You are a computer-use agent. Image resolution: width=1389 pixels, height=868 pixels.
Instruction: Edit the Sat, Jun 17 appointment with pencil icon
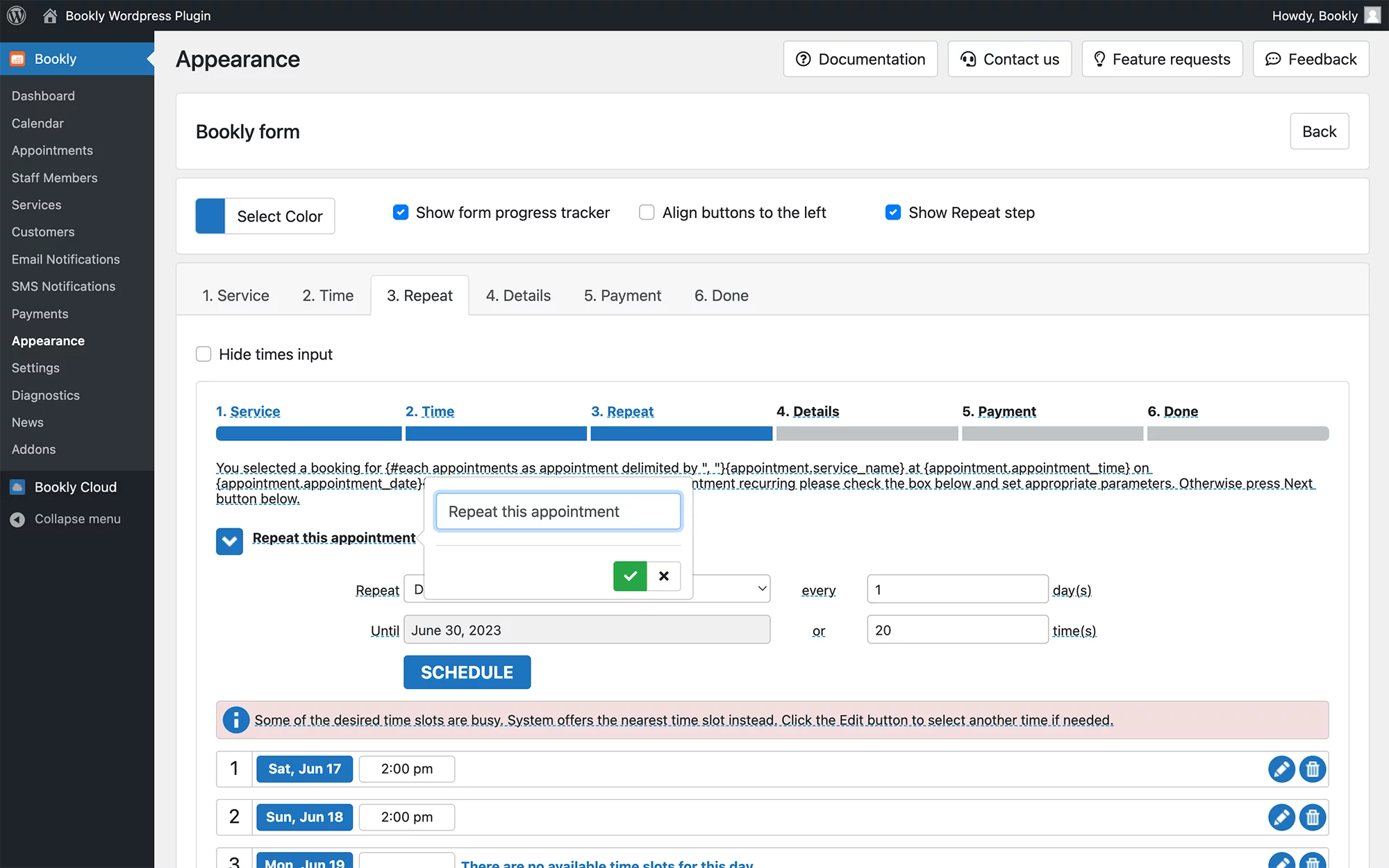click(1281, 769)
